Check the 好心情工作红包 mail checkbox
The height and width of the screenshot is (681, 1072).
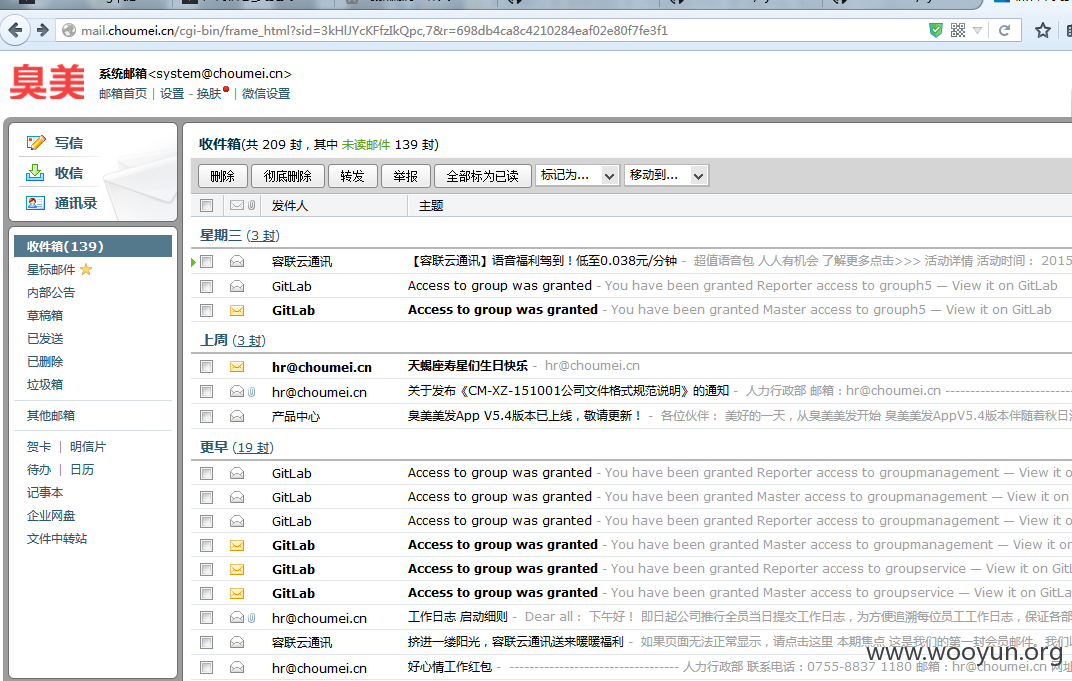tap(206, 668)
